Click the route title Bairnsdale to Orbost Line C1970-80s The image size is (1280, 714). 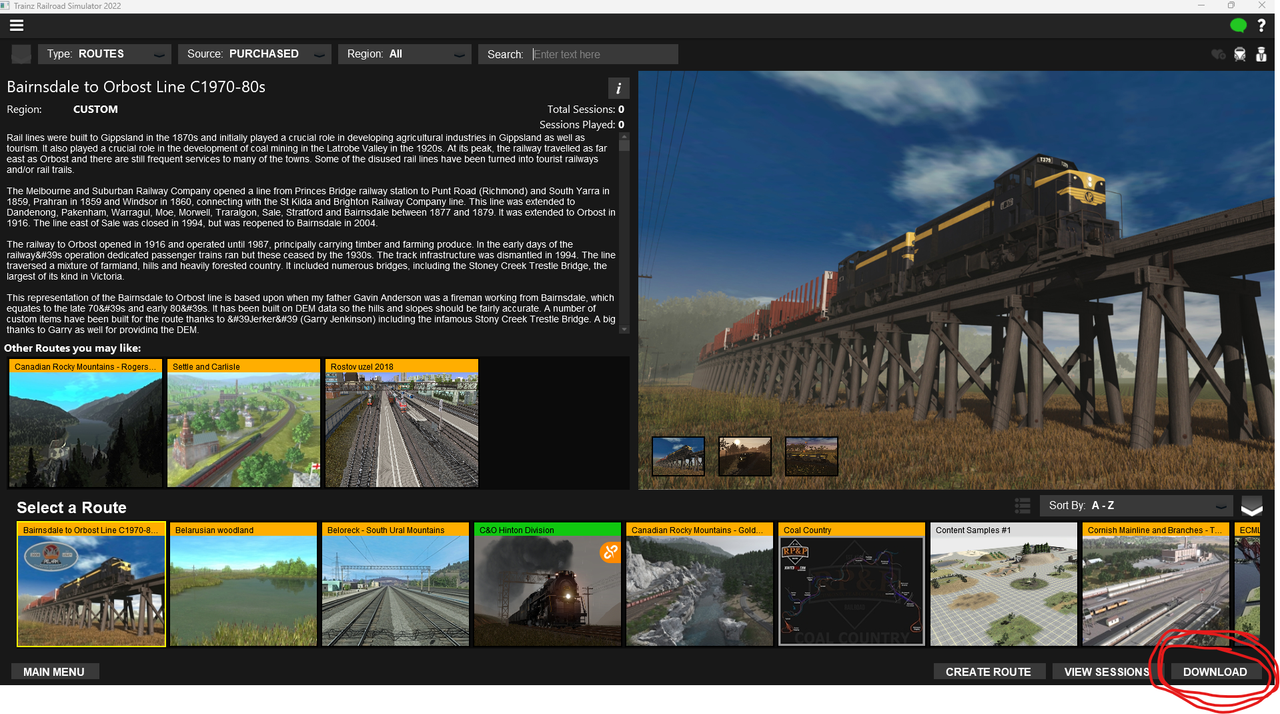[136, 87]
